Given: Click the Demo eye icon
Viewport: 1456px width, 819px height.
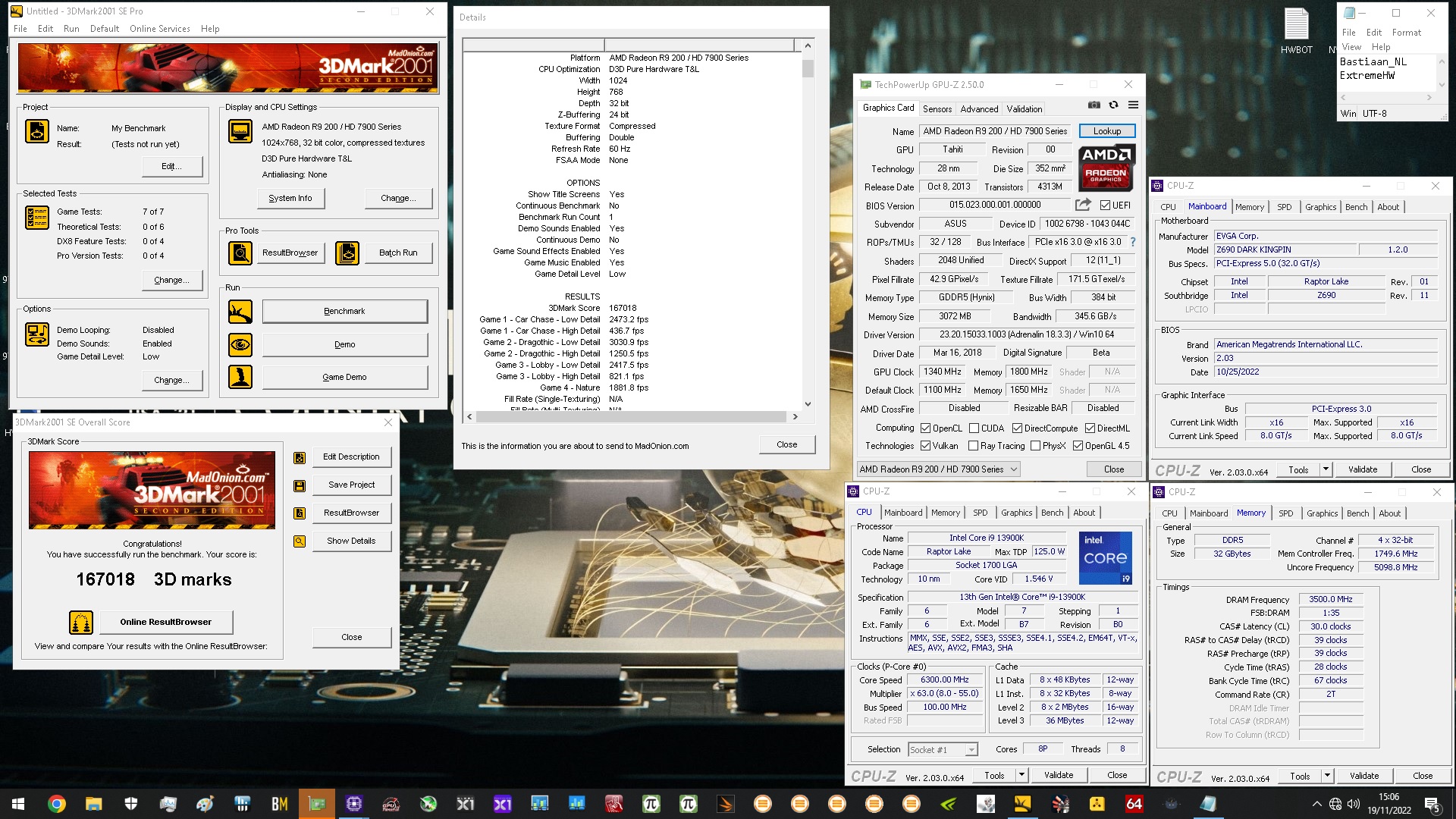Looking at the screenshot, I should [x=240, y=344].
